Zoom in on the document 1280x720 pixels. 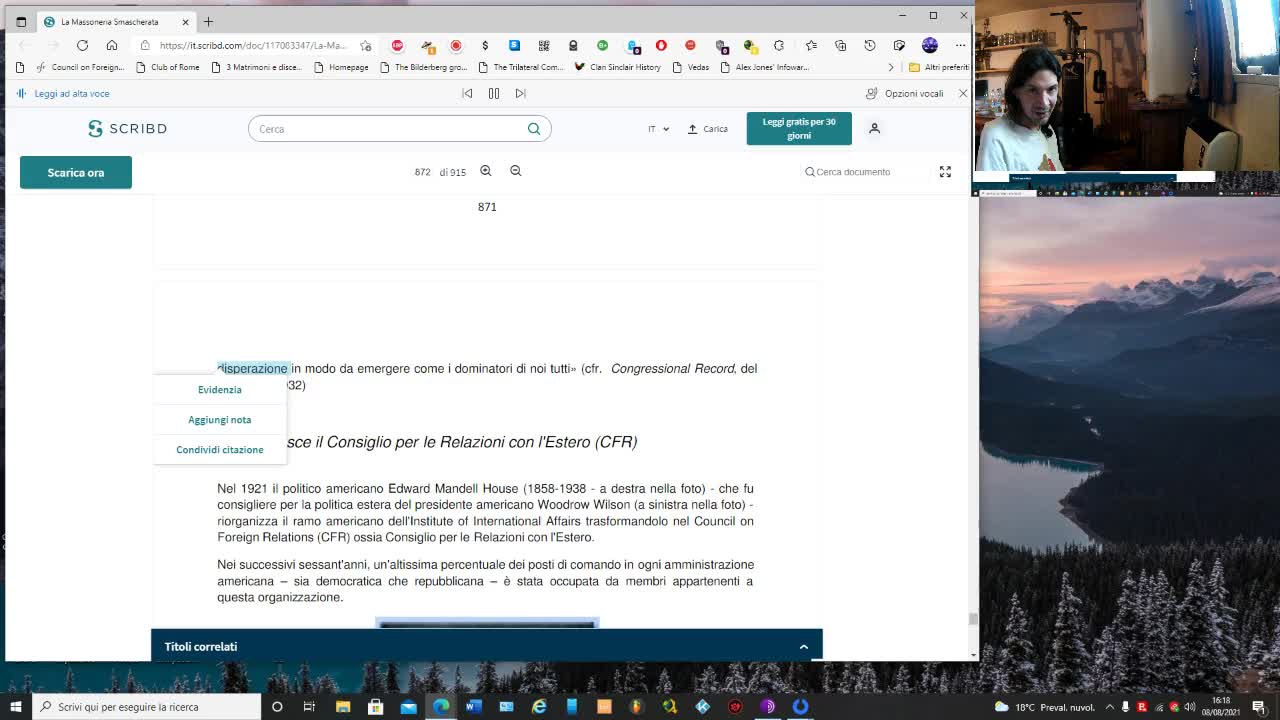point(486,171)
